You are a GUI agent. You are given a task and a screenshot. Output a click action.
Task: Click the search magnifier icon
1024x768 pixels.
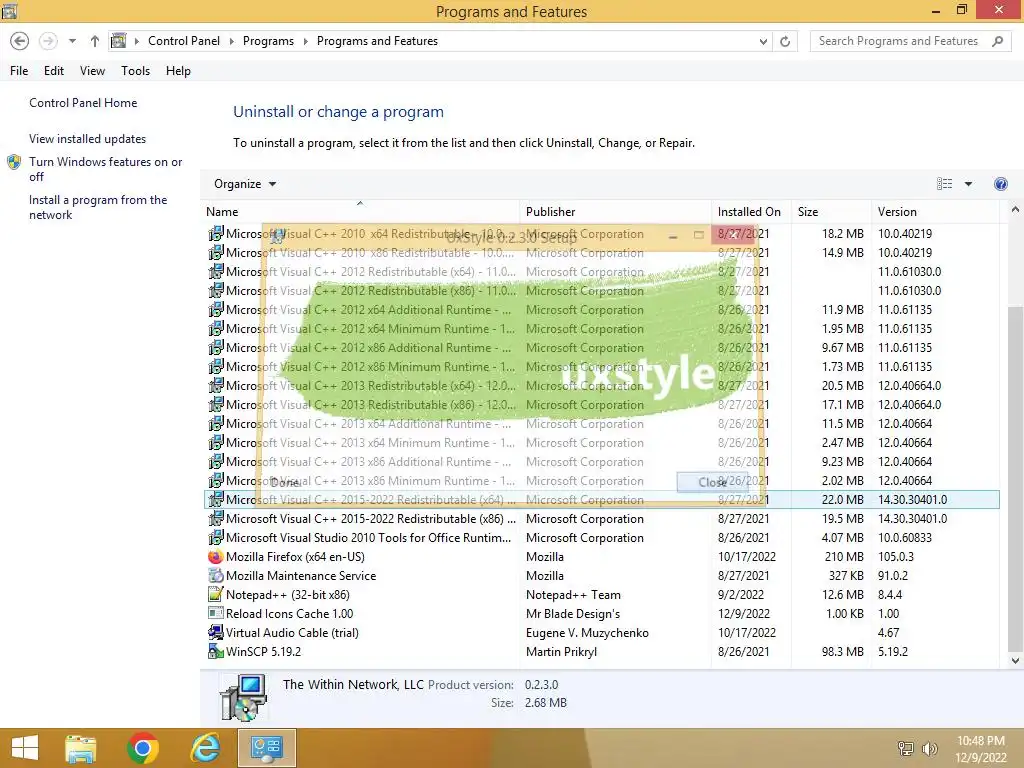click(x=997, y=41)
